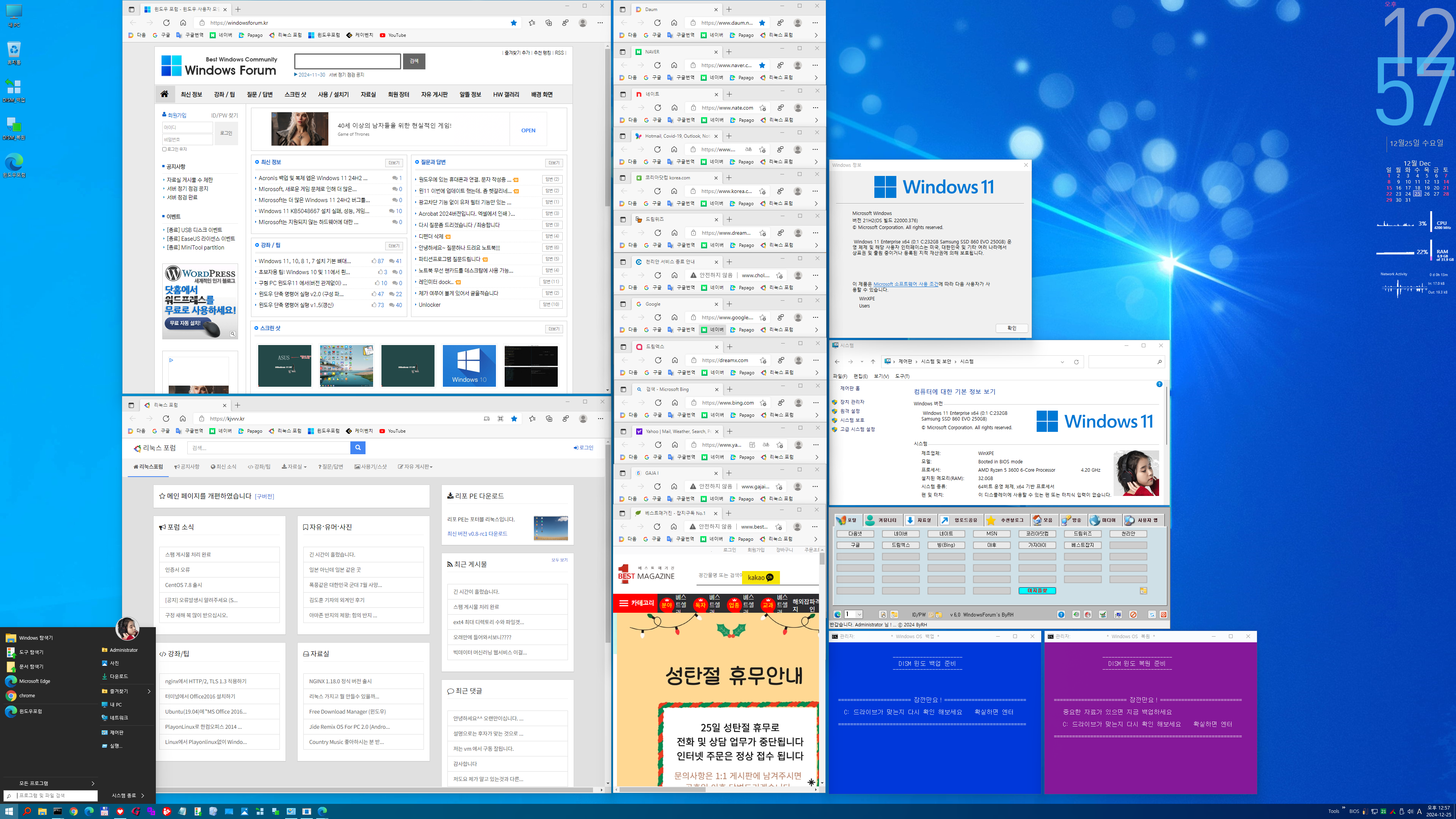Open 장치 관리자 in the 시스템 sidebar
Image resolution: width=1456 pixels, height=819 pixels.
click(852, 402)
